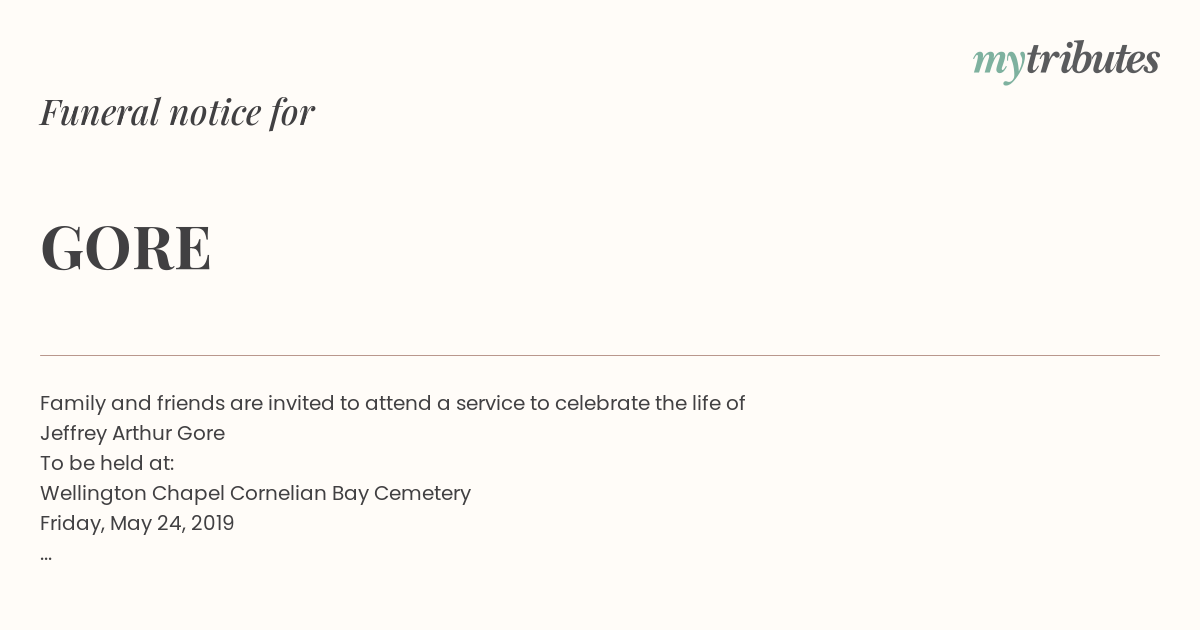The width and height of the screenshot is (1200, 630).
Task: Click the date Friday, May 24, 2019
Action: (x=137, y=524)
